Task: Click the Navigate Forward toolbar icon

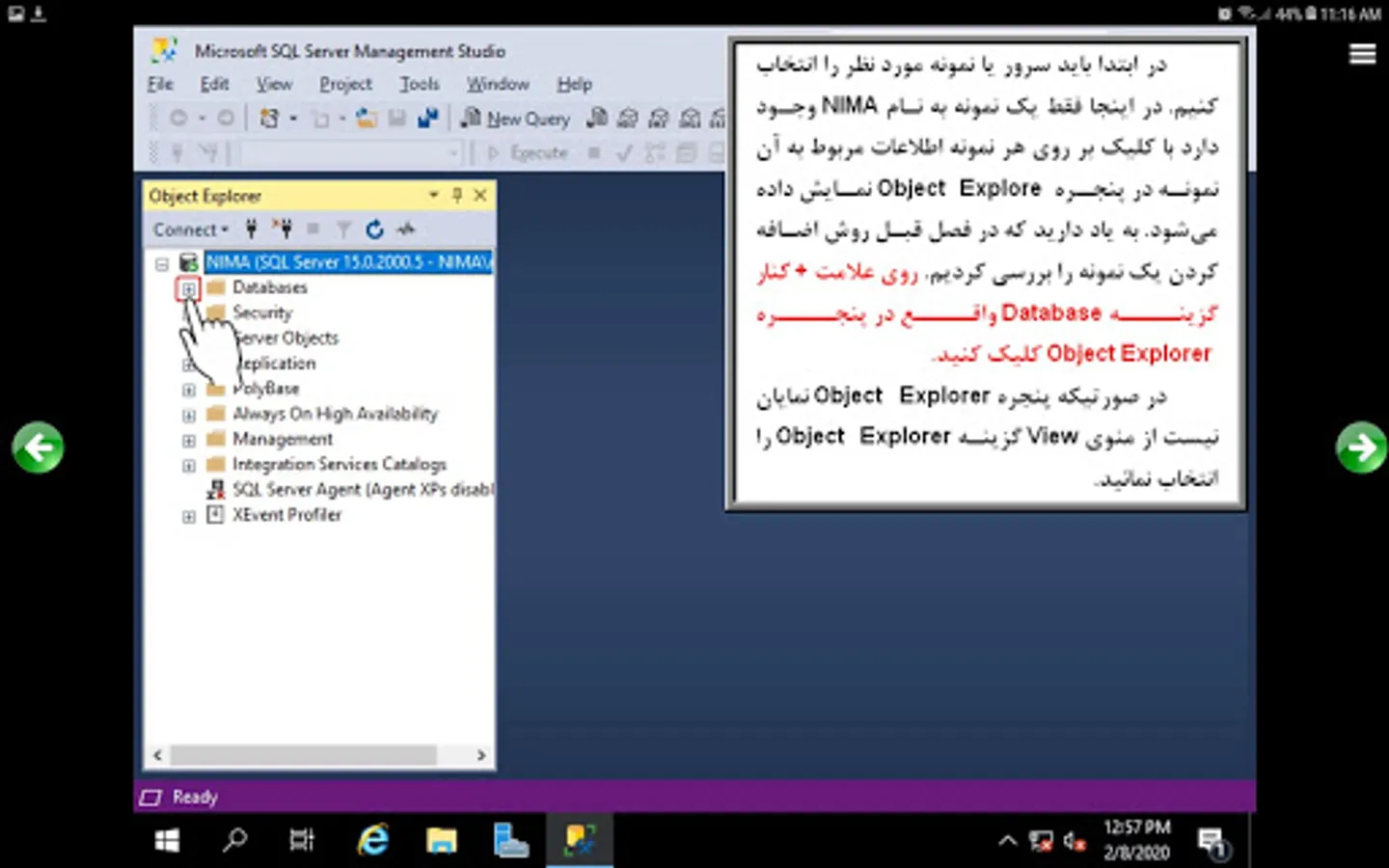Action: pyautogui.click(x=225, y=118)
